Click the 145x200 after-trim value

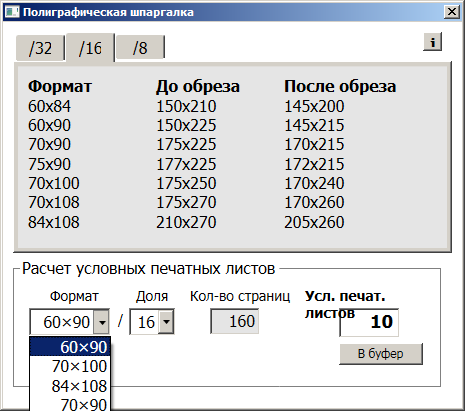(x=314, y=106)
